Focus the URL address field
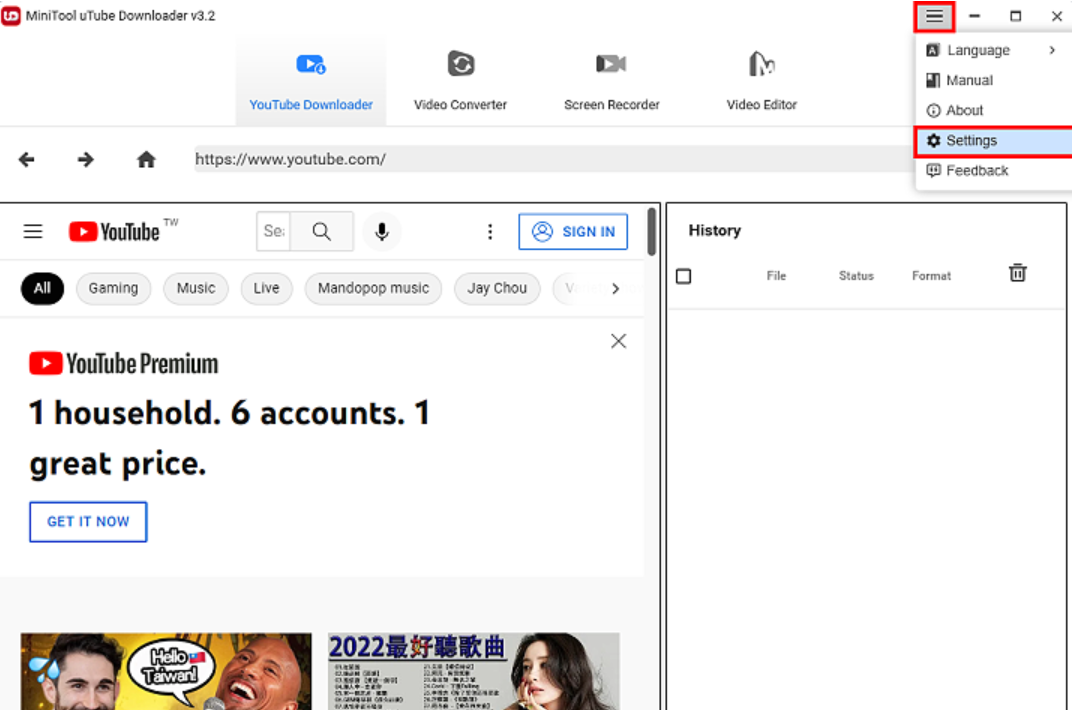Viewport: 1072px width, 710px height. [554, 159]
